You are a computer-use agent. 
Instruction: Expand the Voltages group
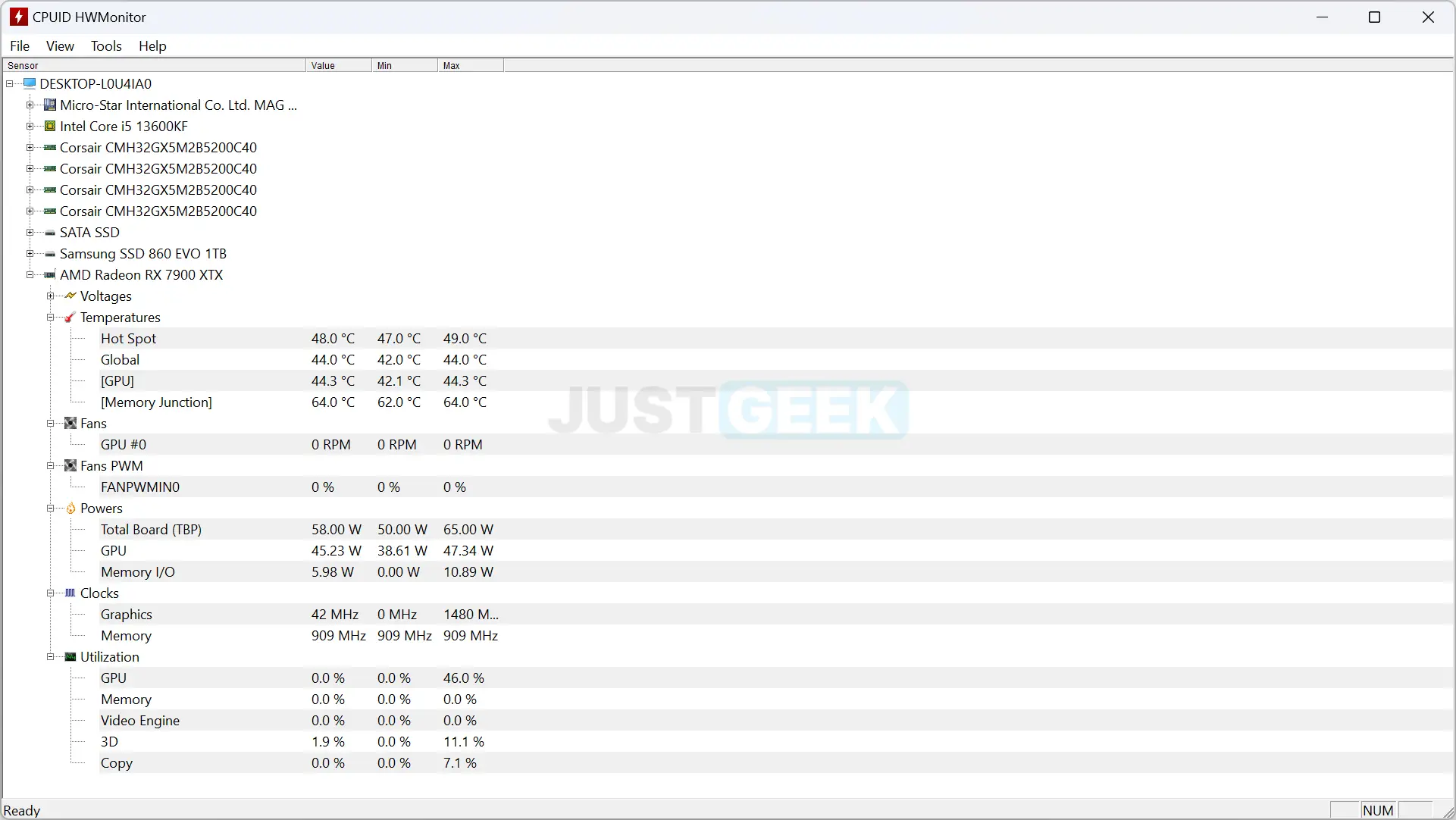click(x=51, y=296)
